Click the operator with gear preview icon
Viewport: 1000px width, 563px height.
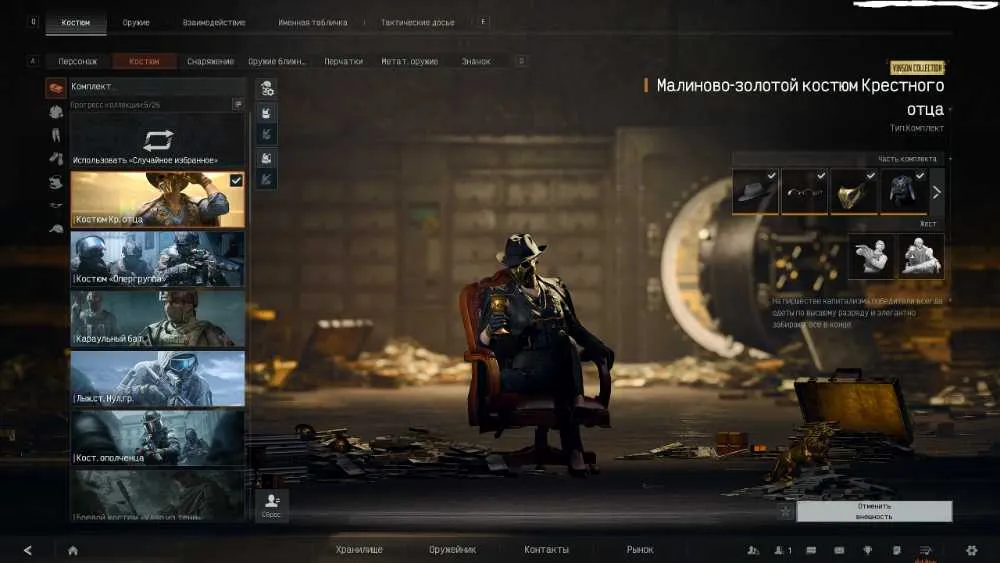pyautogui.click(x=267, y=89)
